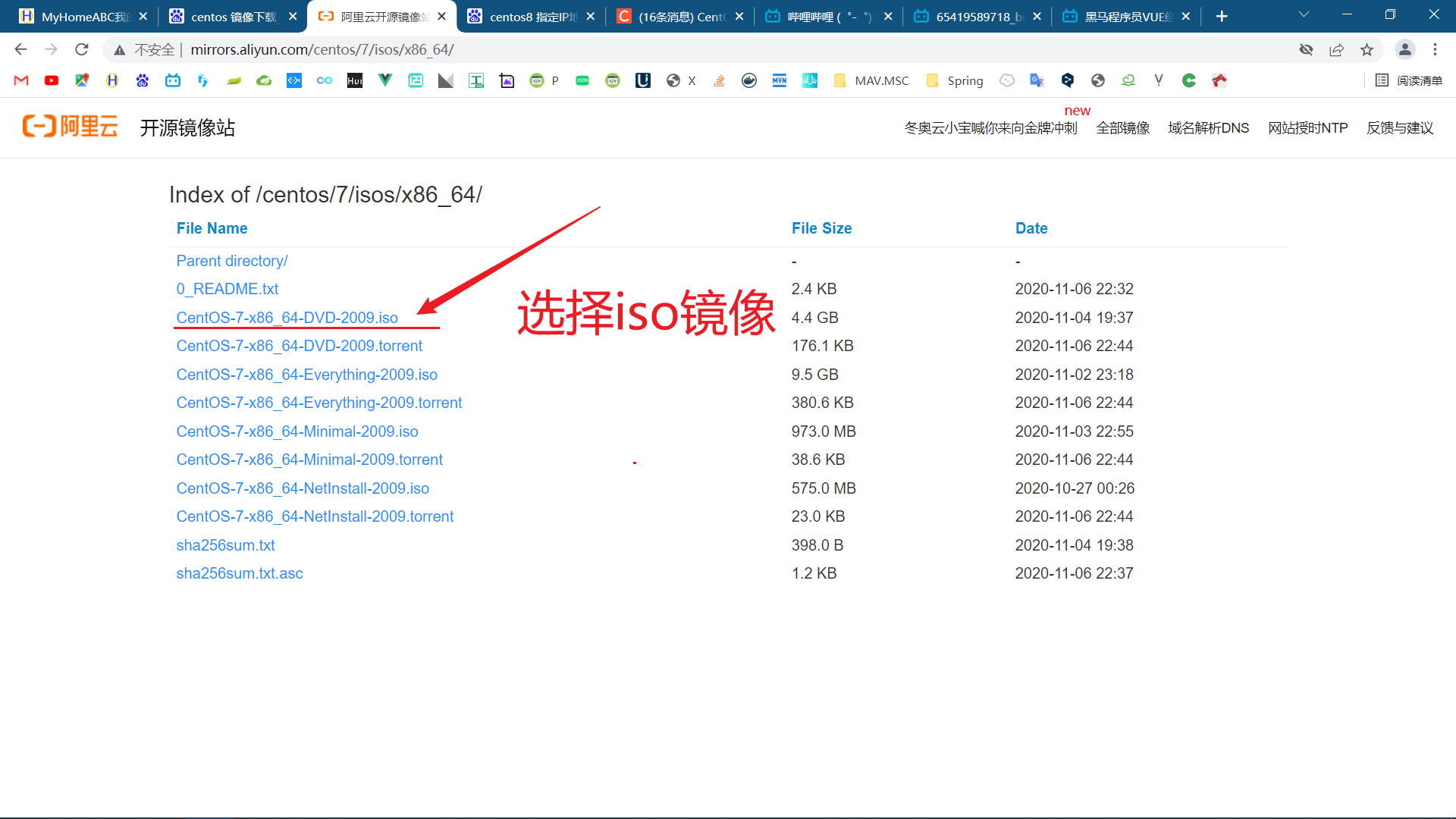Open the Chrome three-dot menu
The width and height of the screenshot is (1456, 819).
pyautogui.click(x=1435, y=49)
